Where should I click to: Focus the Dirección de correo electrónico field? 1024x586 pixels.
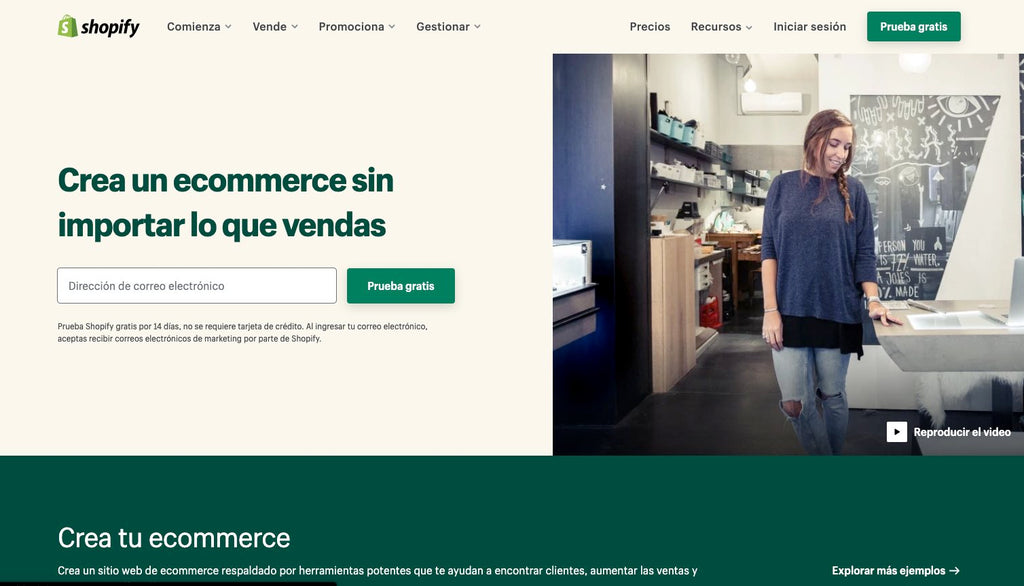click(197, 285)
